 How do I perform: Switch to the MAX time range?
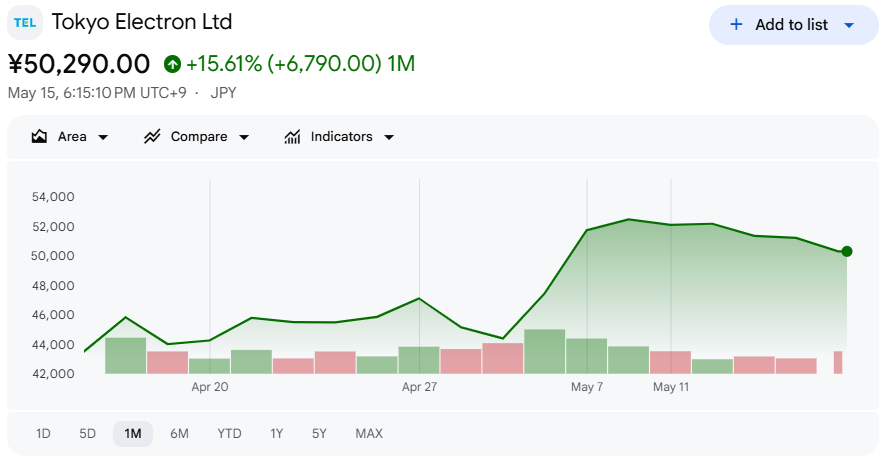(x=369, y=434)
